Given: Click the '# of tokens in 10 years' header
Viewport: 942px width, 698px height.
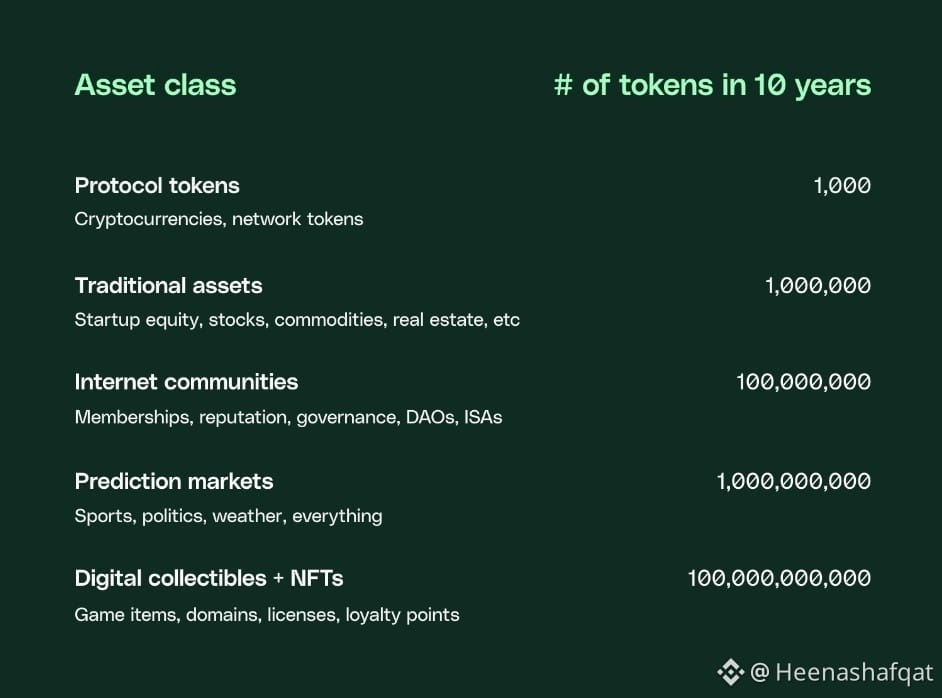Looking at the screenshot, I should pos(712,85).
